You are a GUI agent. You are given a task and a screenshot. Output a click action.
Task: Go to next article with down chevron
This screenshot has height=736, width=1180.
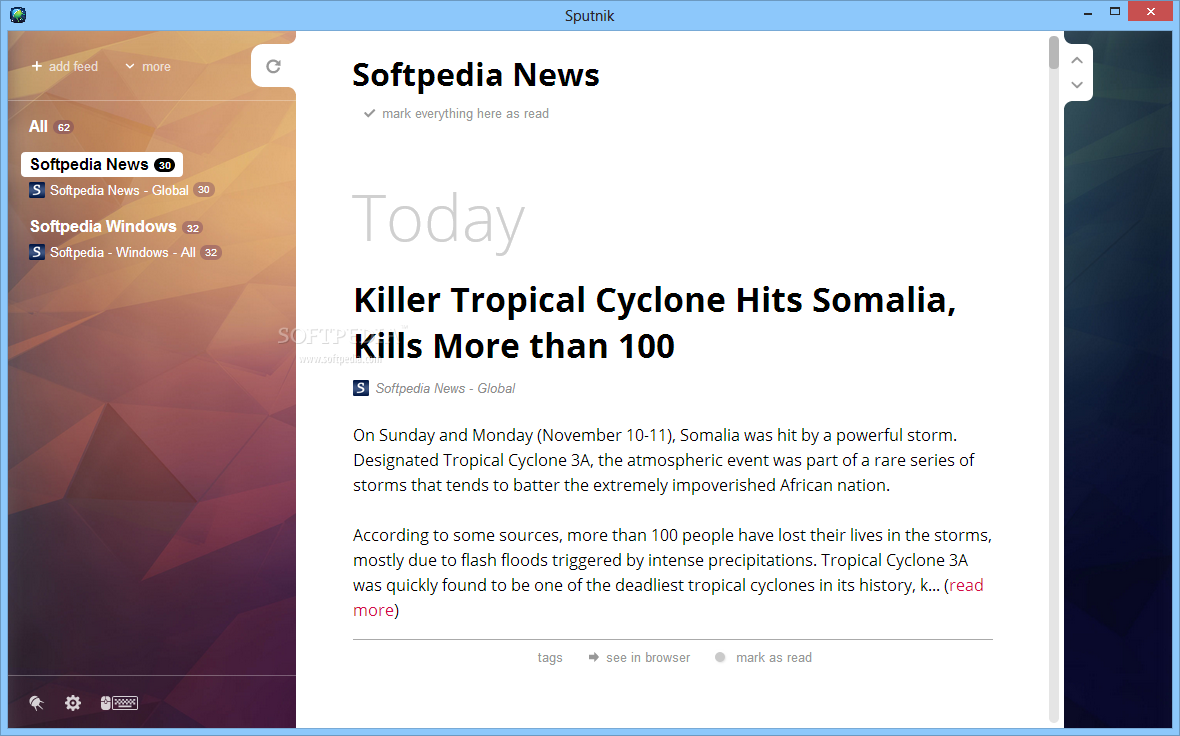point(1077,84)
